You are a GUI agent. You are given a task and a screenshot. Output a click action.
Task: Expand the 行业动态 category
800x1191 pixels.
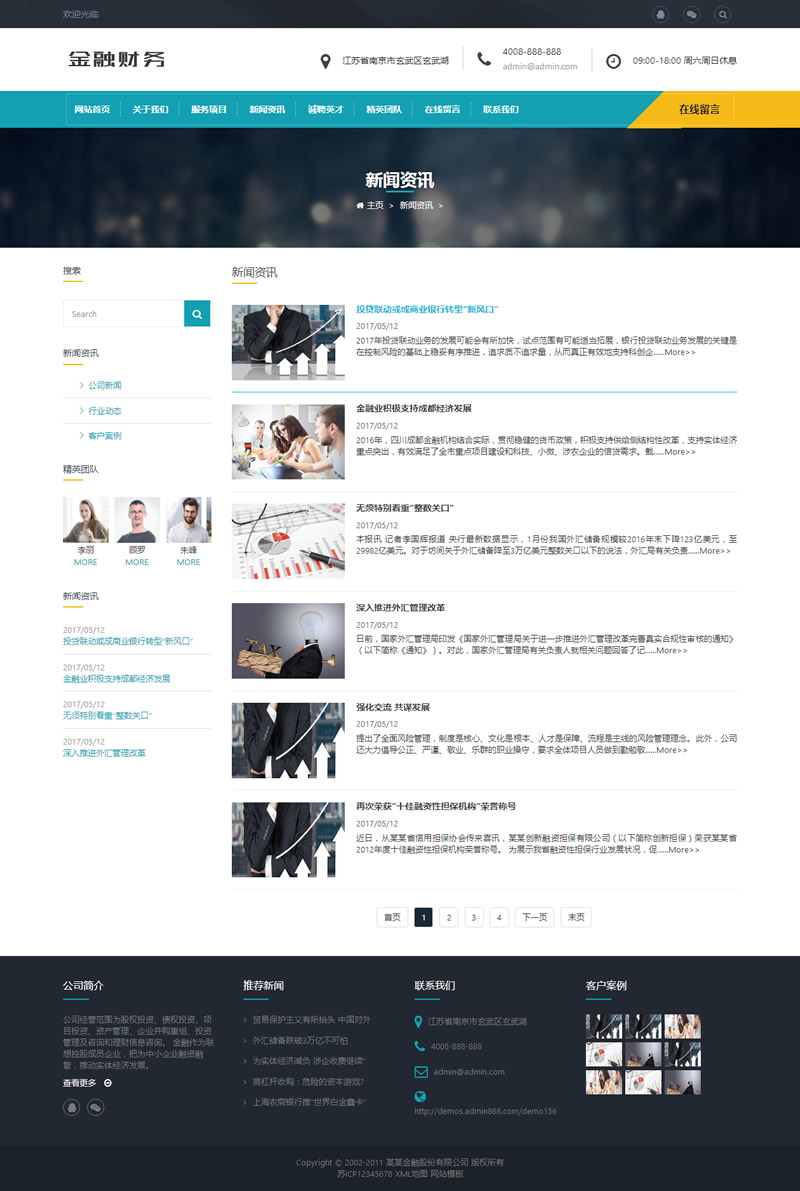pyautogui.click(x=106, y=410)
